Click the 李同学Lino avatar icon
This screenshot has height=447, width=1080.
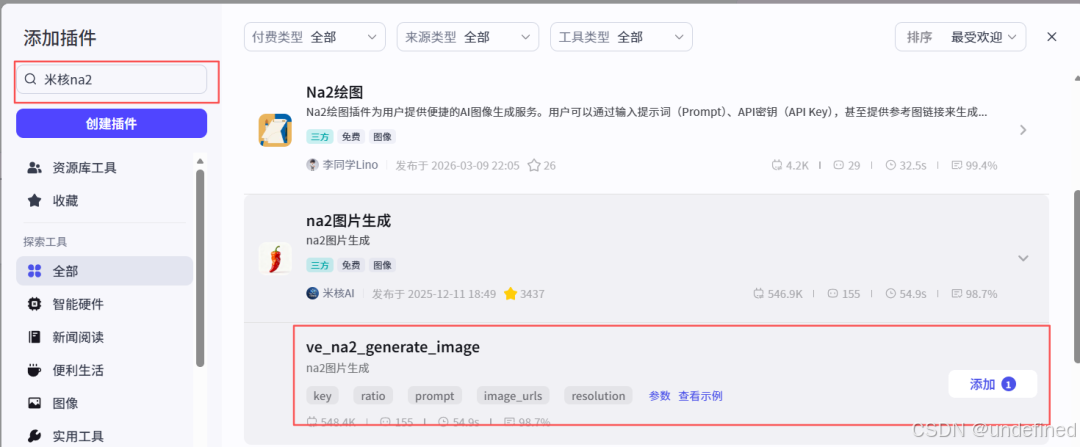(313, 165)
